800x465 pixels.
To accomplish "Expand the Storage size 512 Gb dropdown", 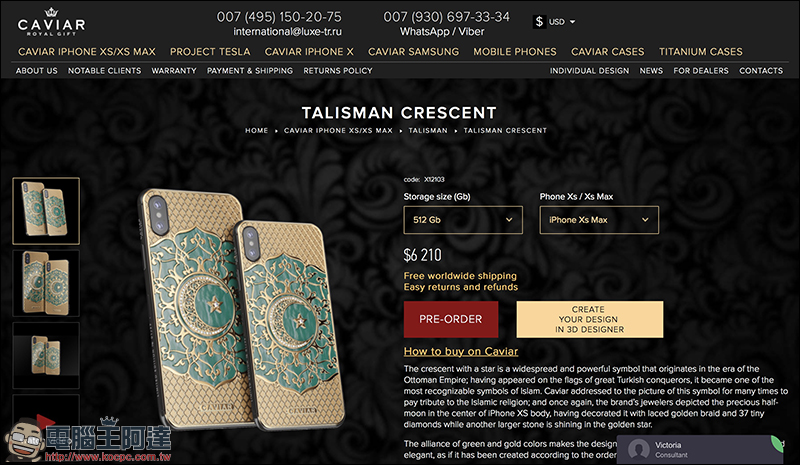I will point(463,220).
